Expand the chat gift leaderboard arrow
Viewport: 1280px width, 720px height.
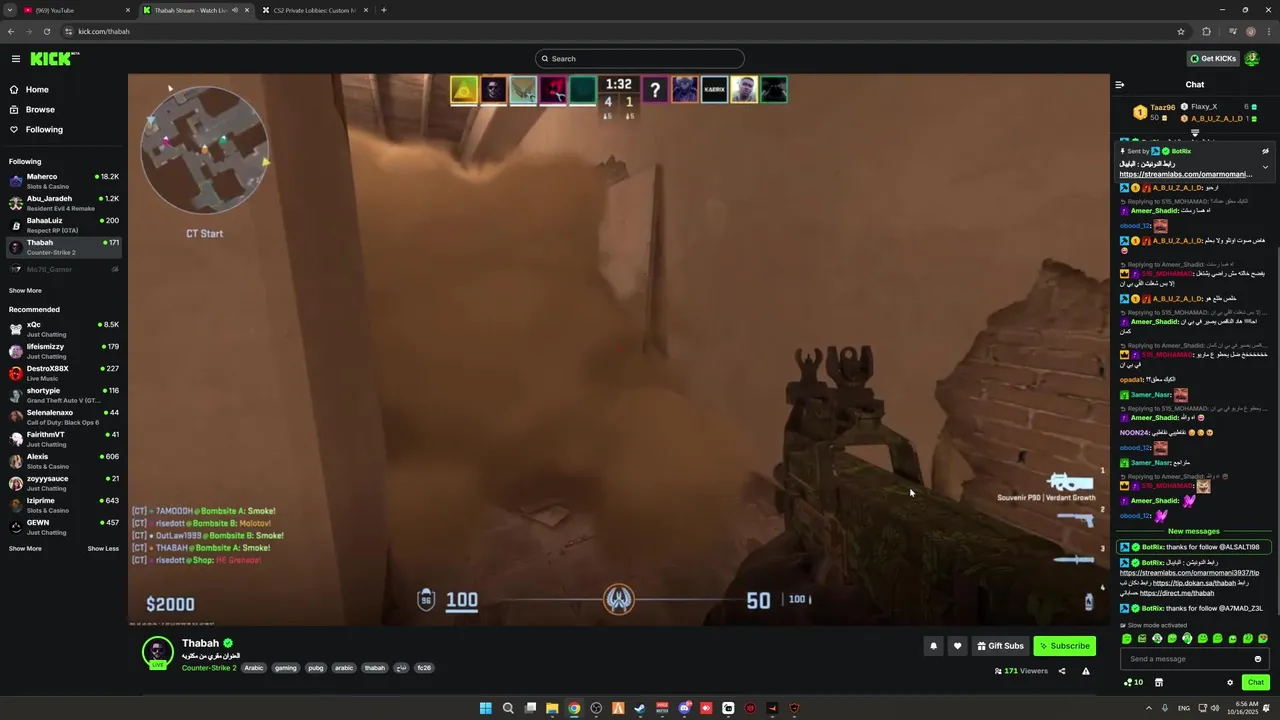click(x=1194, y=132)
